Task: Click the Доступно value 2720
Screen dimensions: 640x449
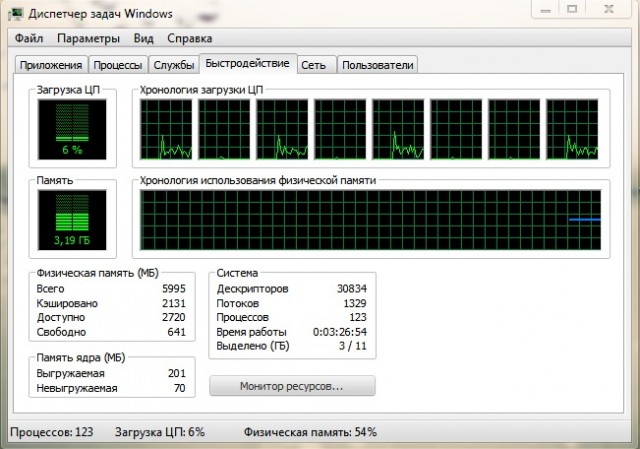Action: (x=174, y=317)
